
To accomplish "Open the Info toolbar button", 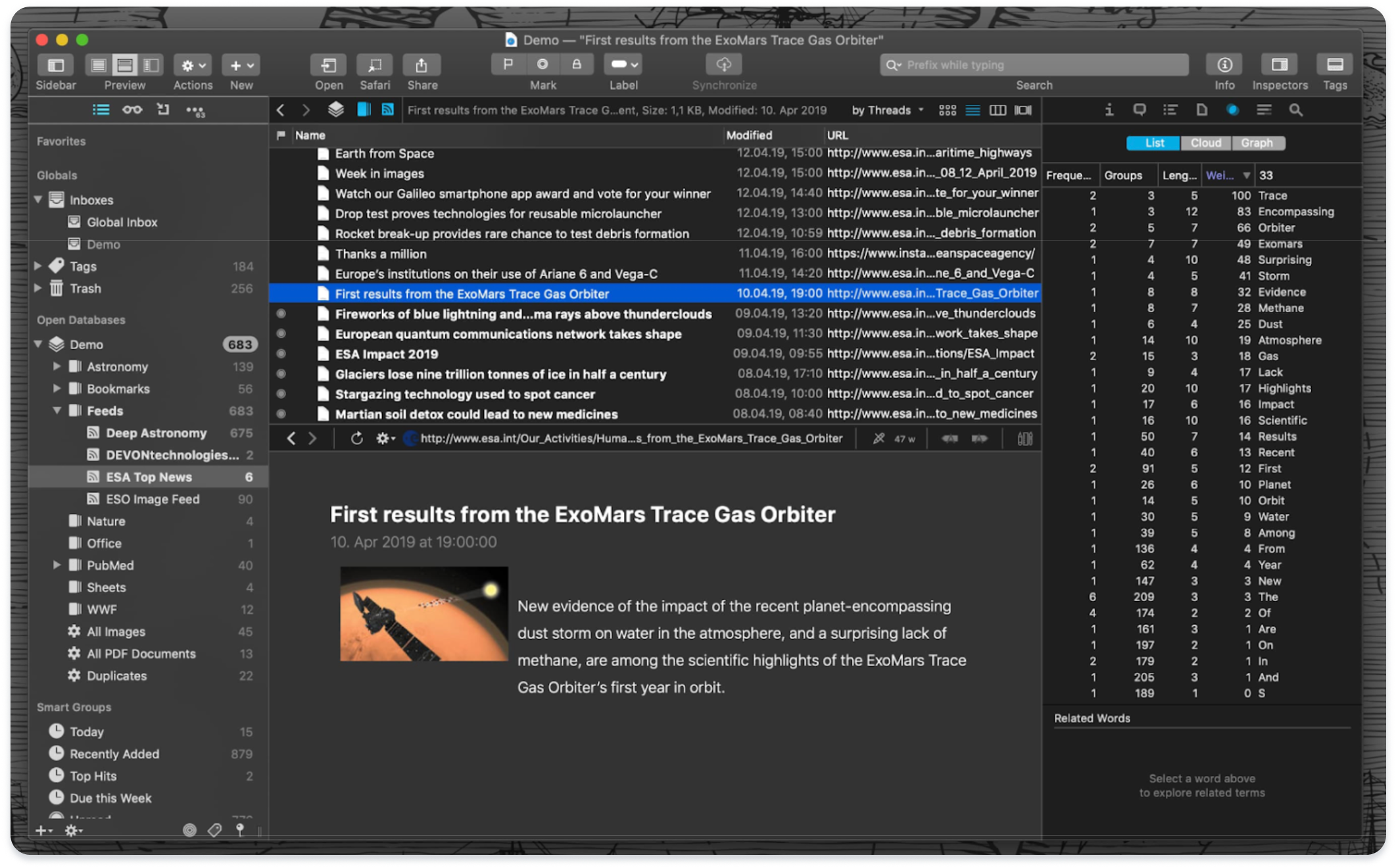I will pos(1224,64).
